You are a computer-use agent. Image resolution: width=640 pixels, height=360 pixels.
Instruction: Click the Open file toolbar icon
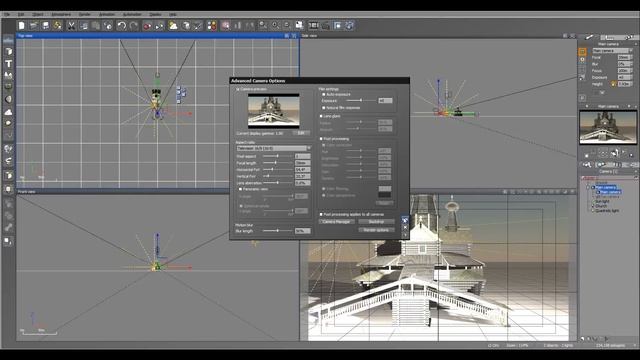33,25
